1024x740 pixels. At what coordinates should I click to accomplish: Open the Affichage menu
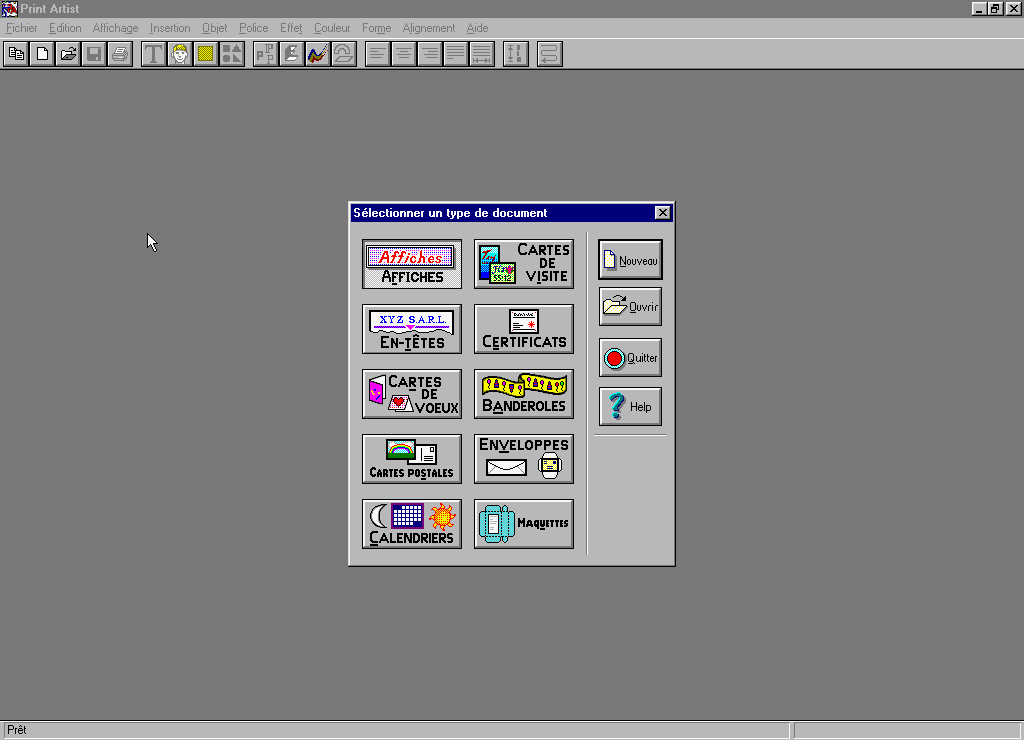(116, 28)
